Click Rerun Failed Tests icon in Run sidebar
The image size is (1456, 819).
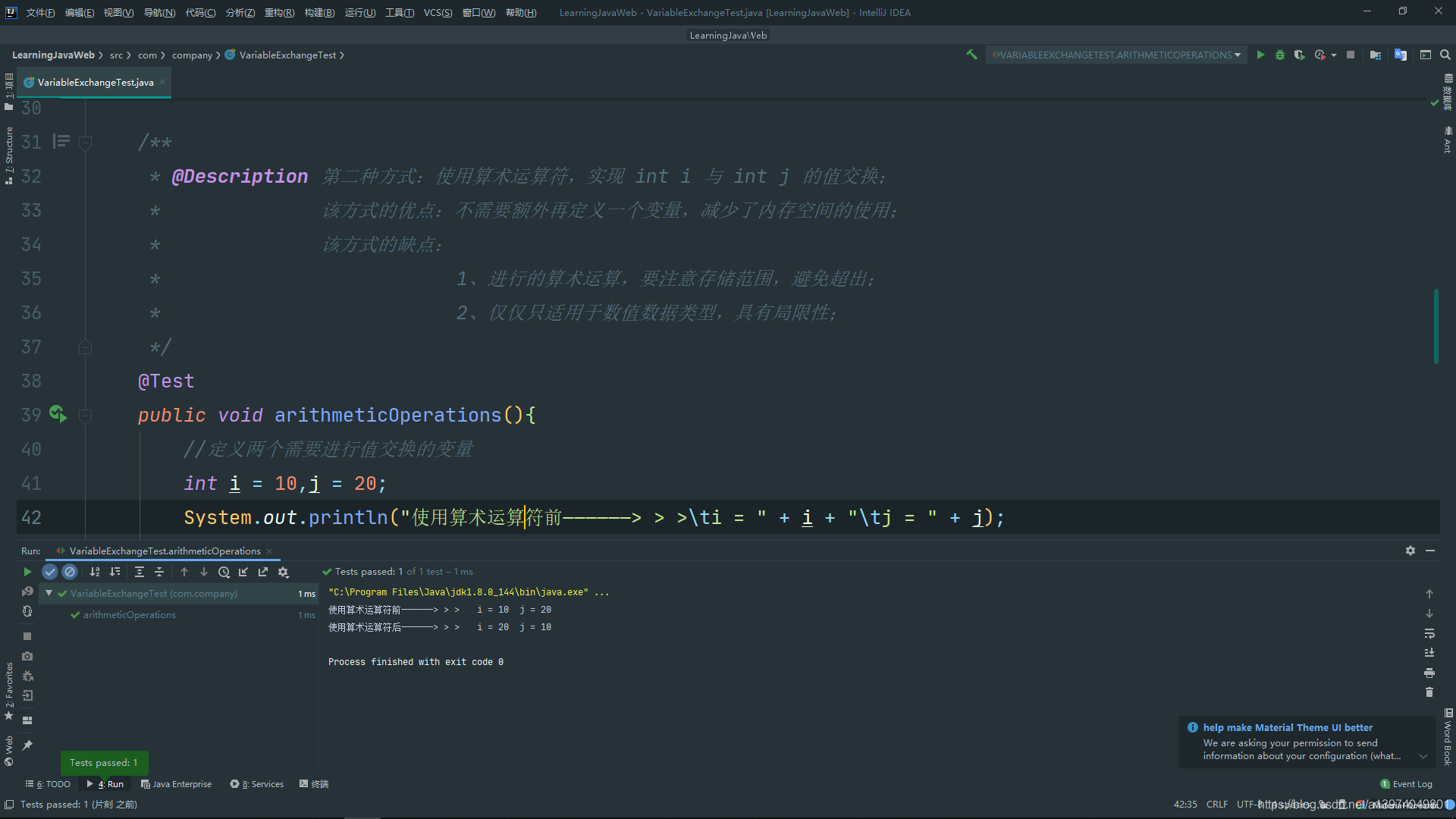[x=27, y=591]
